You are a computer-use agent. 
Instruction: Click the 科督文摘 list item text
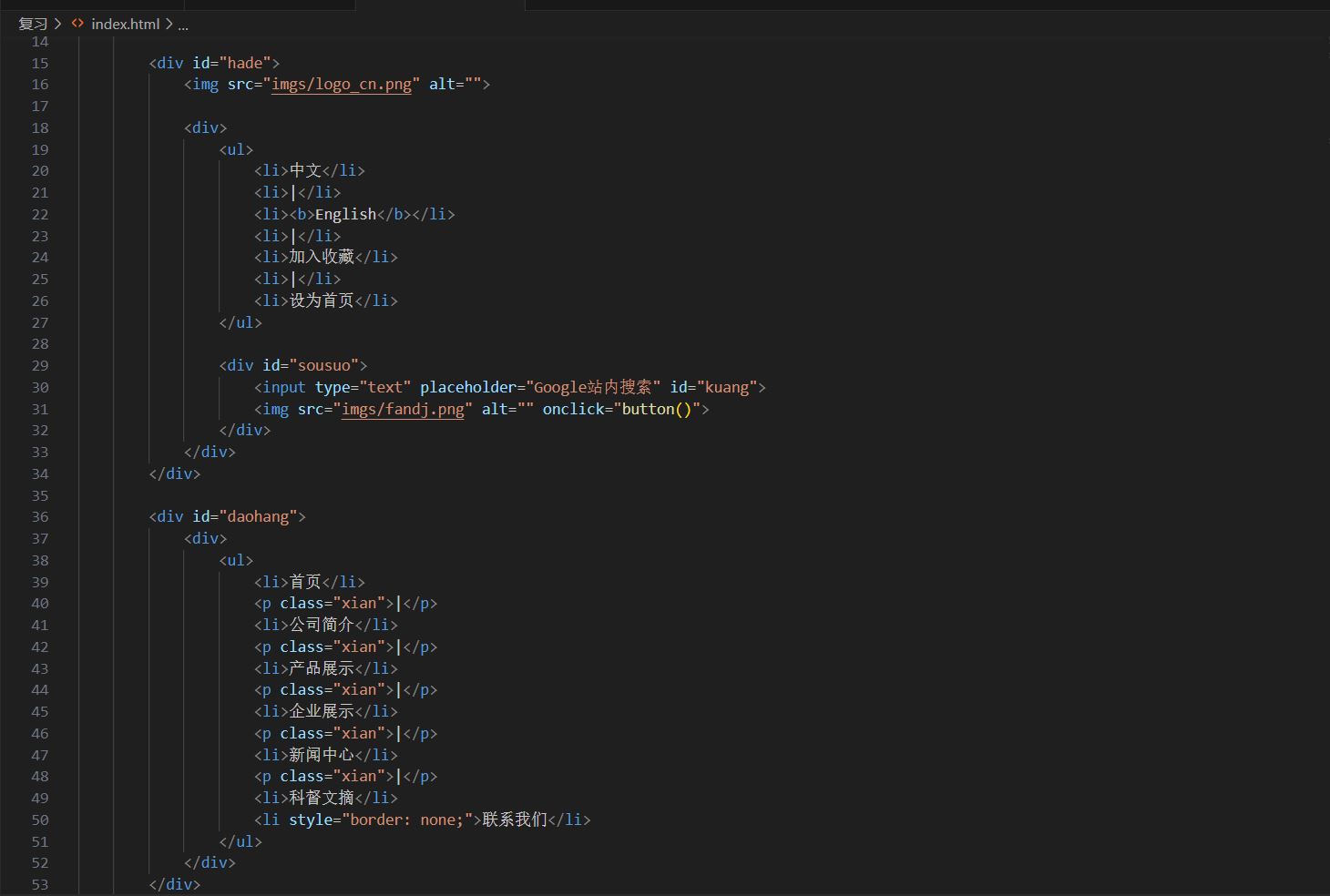[x=322, y=799]
